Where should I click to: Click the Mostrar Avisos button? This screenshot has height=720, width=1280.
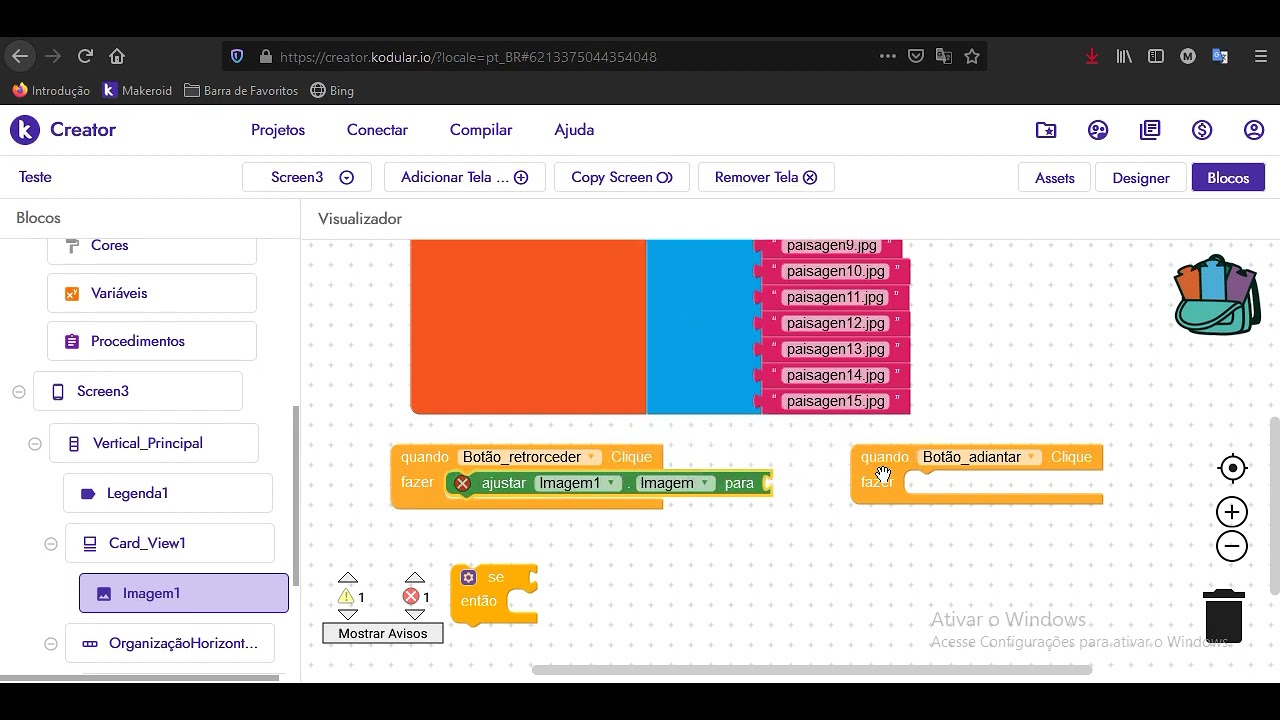tap(383, 633)
